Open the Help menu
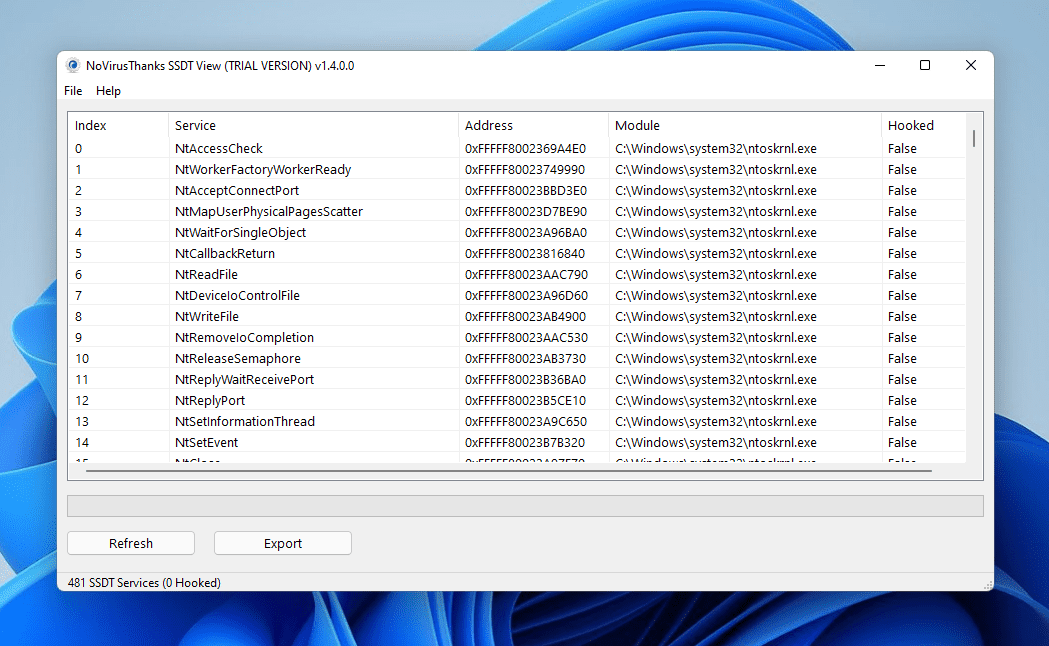 [108, 91]
